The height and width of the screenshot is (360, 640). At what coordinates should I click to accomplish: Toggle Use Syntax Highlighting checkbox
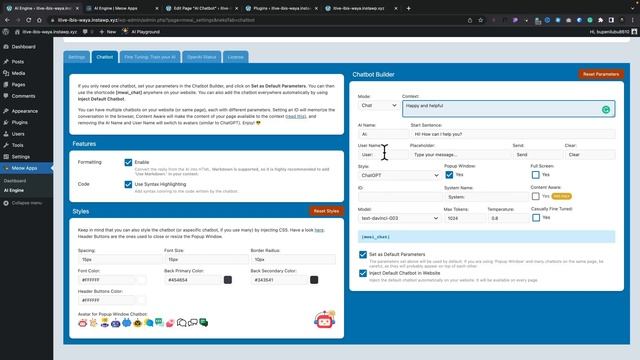click(128, 184)
